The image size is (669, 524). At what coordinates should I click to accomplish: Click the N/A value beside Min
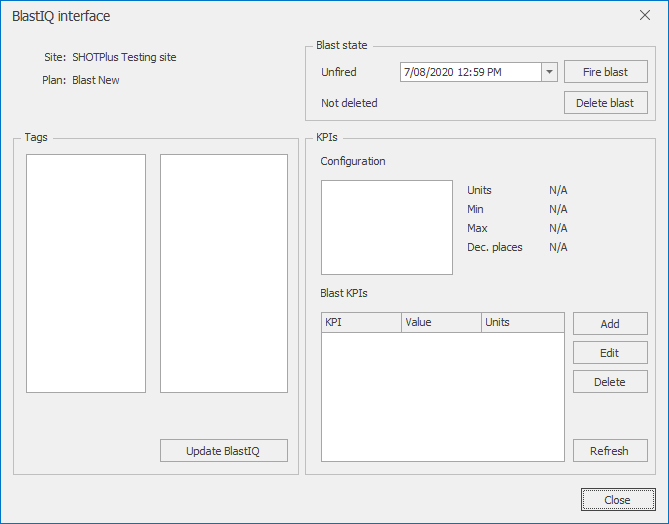tap(558, 209)
